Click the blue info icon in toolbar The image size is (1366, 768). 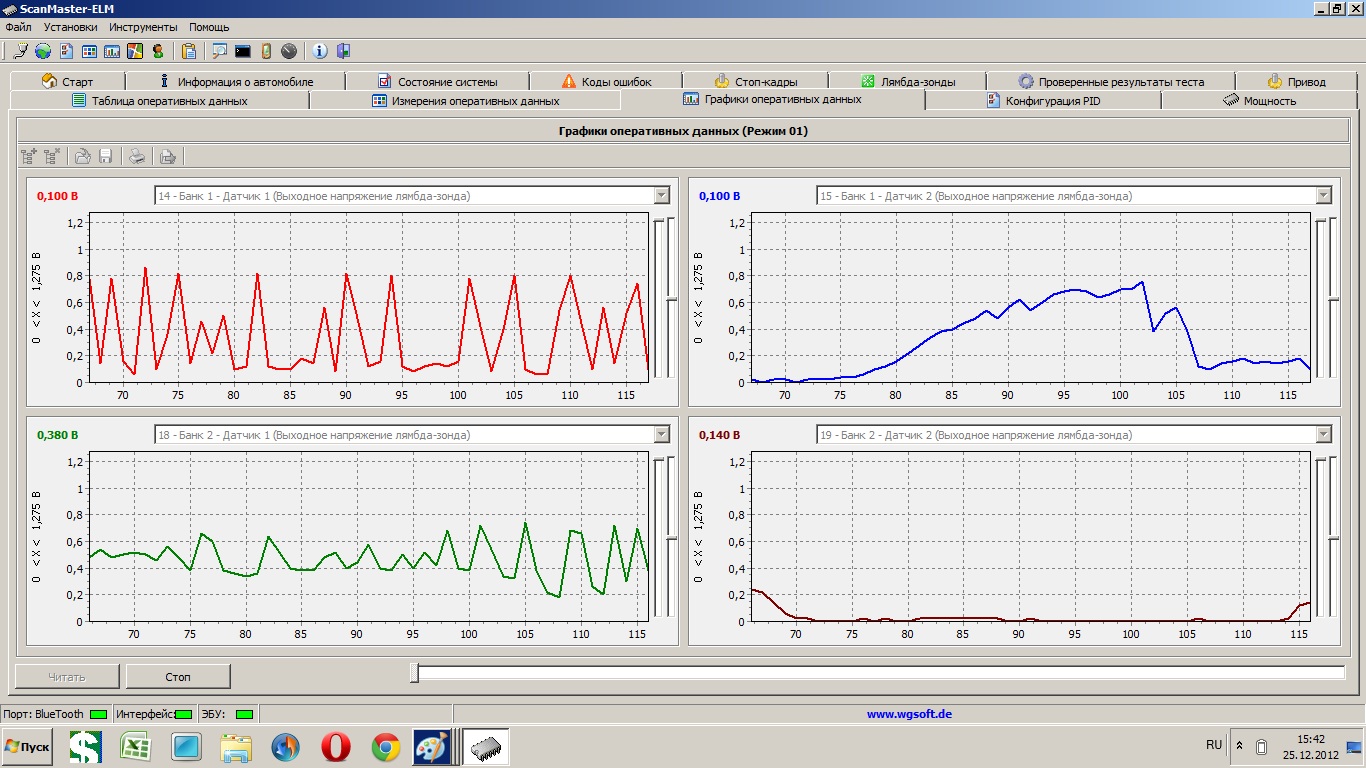[320, 51]
